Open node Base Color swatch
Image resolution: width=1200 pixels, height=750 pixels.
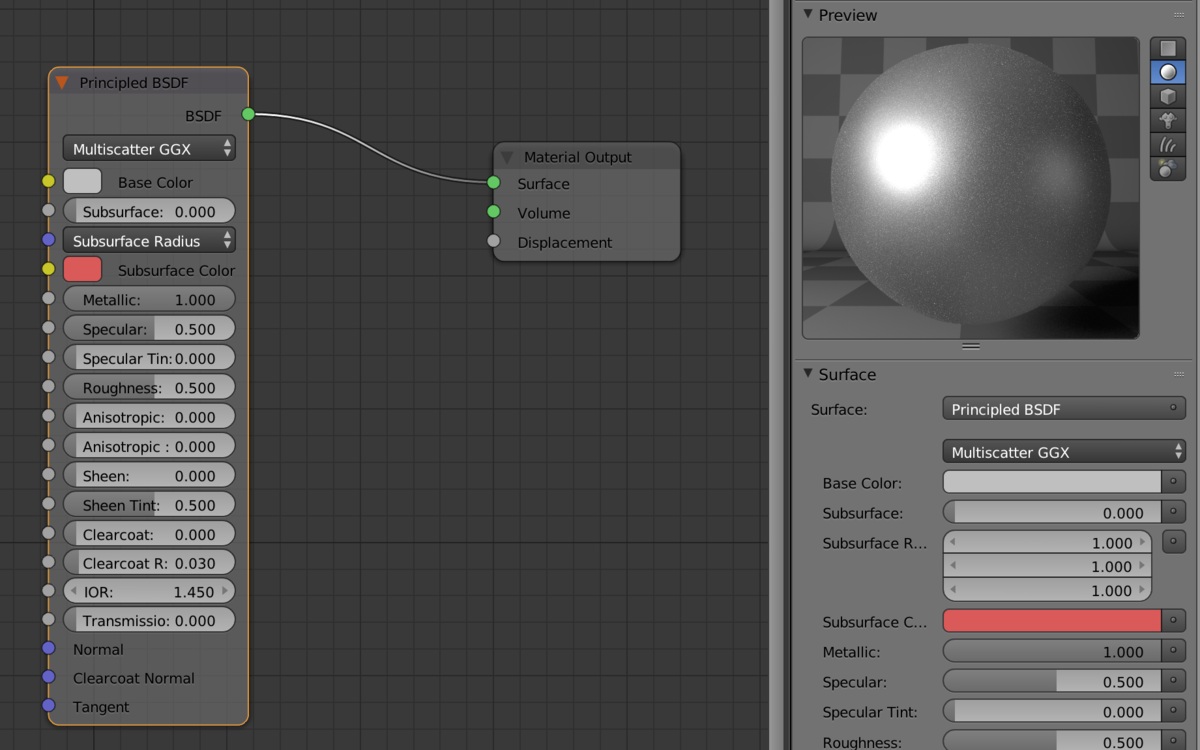[x=82, y=181]
